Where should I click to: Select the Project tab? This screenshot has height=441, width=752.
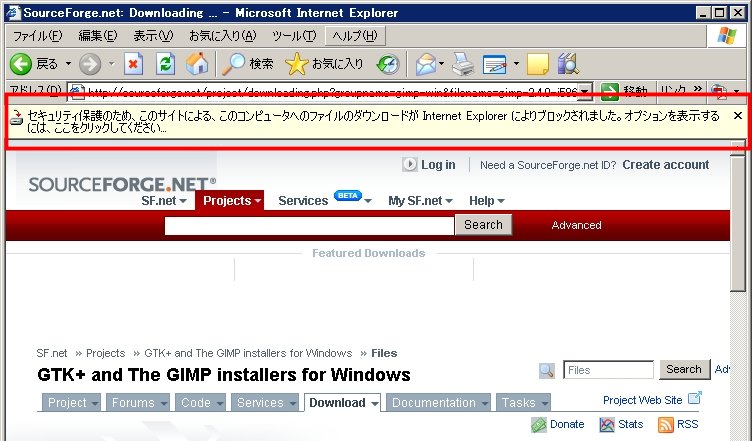71,403
